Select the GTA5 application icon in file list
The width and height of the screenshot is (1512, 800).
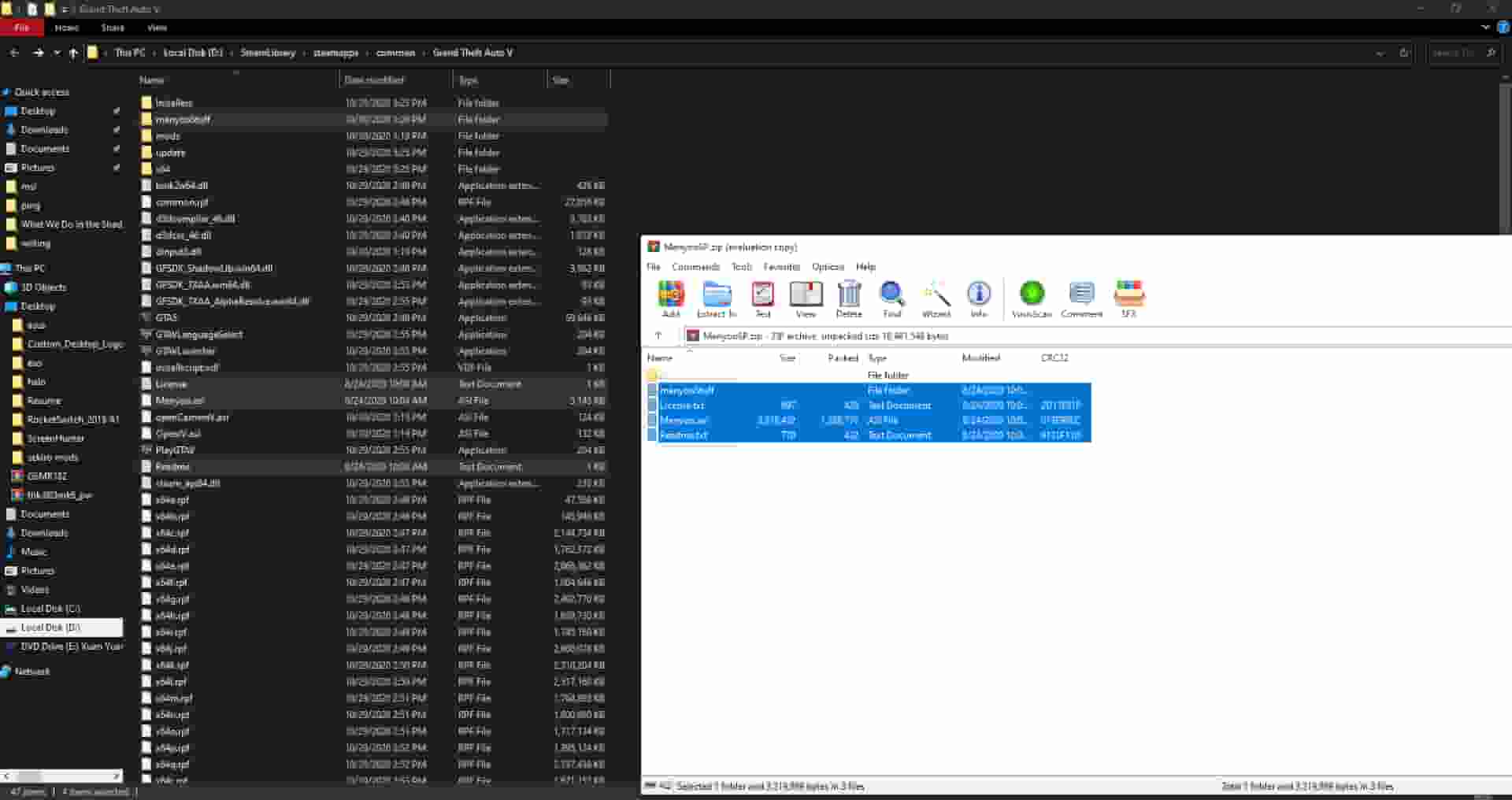(146, 318)
